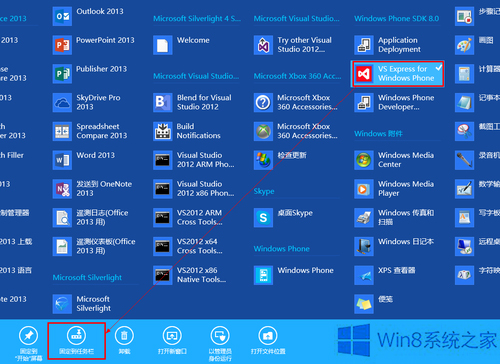This screenshot has height=364, width=500.
Task: Launch Windows Media Player
Action: pyautogui.click(x=395, y=189)
